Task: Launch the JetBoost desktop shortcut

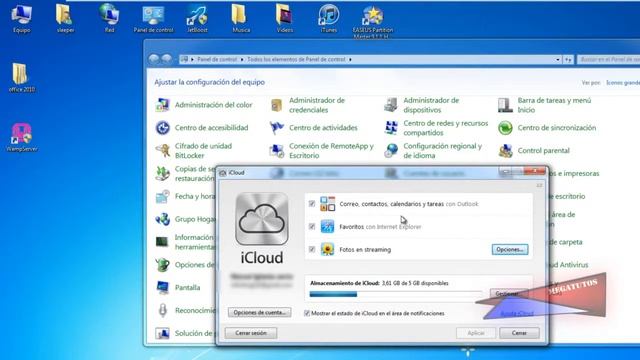Action: tap(197, 18)
